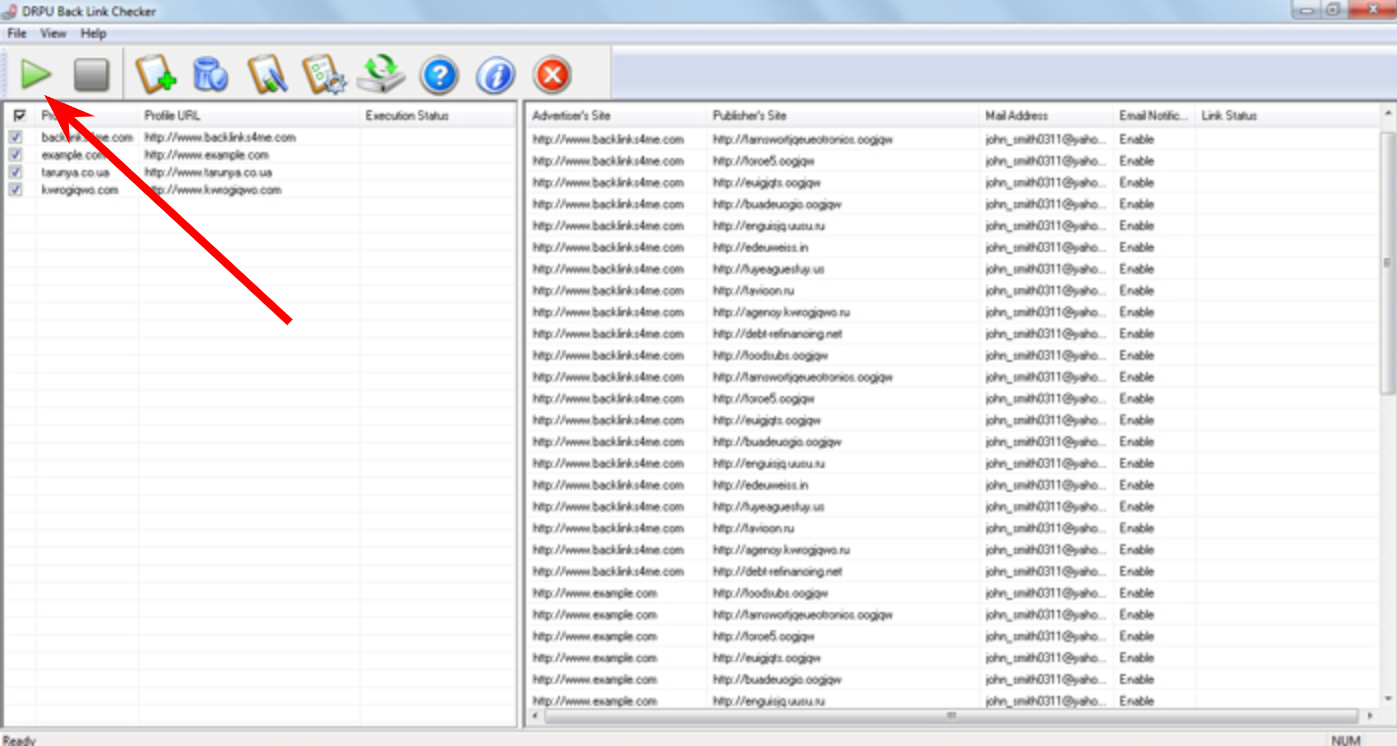
Task: Toggle the kwogiqwo.com profile checkbox
Action: [x=16, y=190]
